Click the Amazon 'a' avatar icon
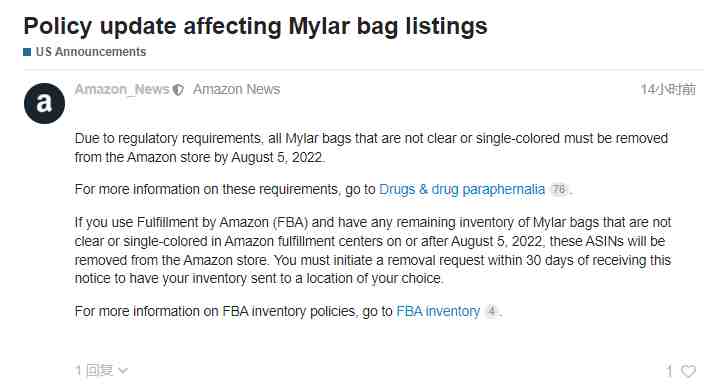Screen dimensions: 726x390 click(x=44, y=103)
